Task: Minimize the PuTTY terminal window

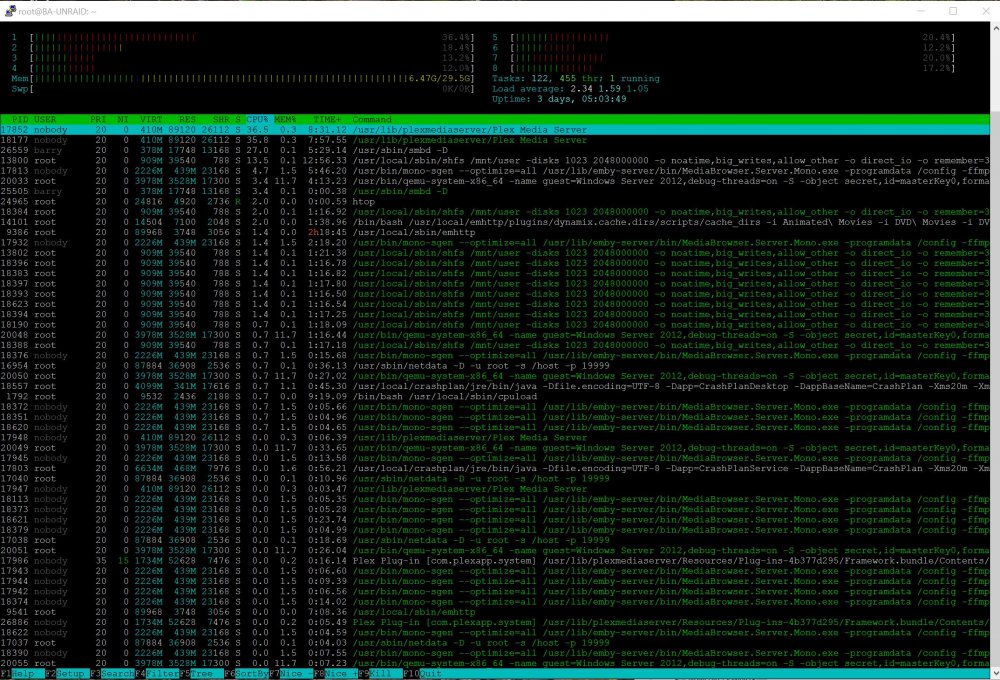Action: pyautogui.click(x=921, y=11)
